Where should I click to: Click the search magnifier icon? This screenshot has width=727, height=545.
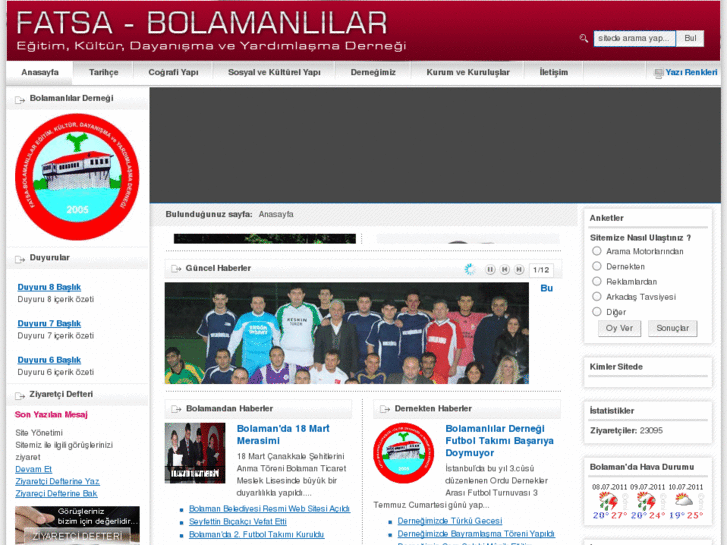[x=583, y=38]
